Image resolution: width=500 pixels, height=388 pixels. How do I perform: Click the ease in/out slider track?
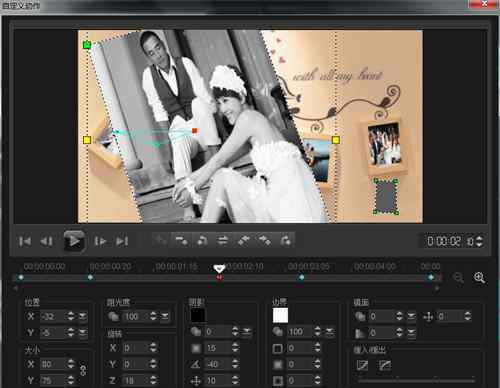[417, 380]
